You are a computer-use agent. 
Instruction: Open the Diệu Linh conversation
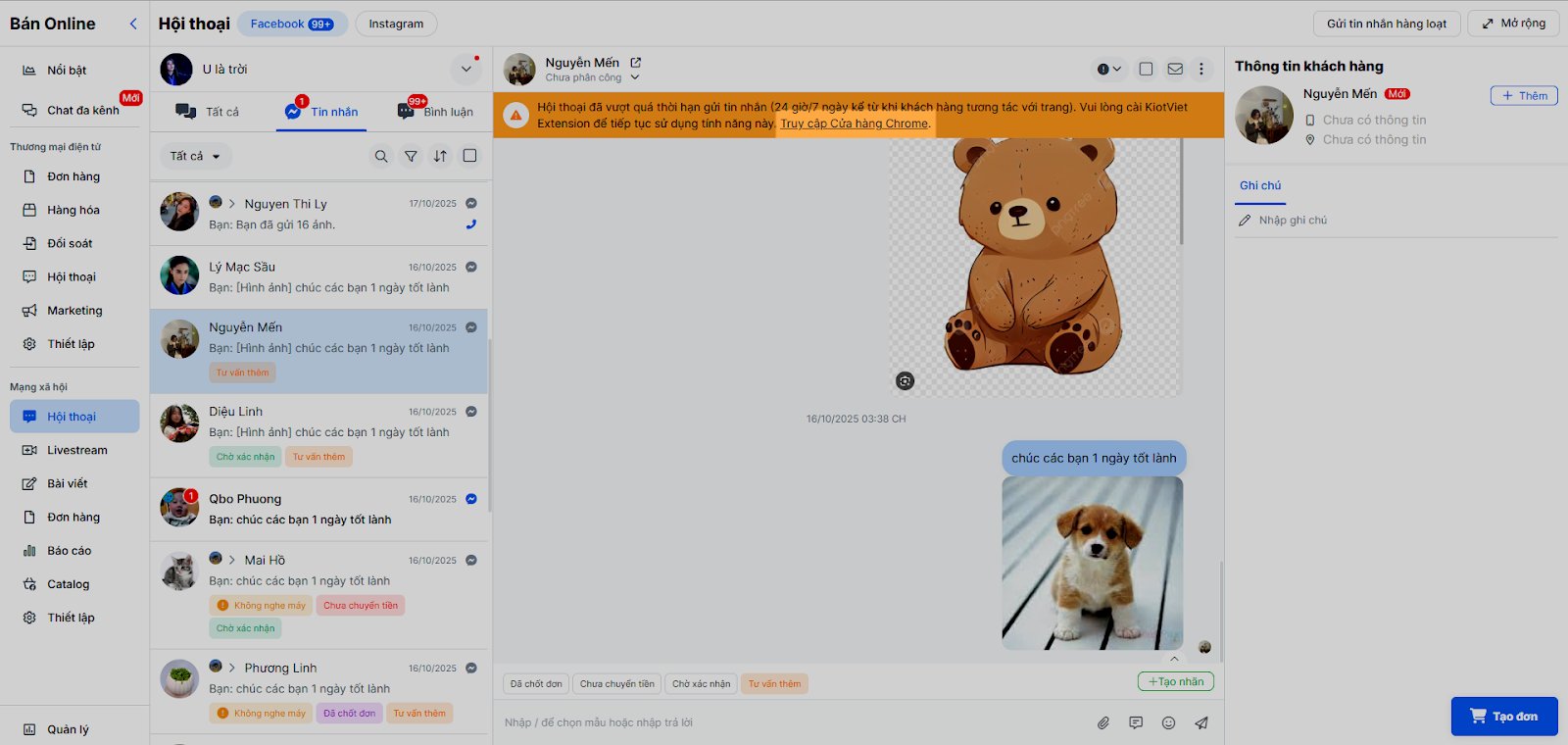tap(318, 435)
